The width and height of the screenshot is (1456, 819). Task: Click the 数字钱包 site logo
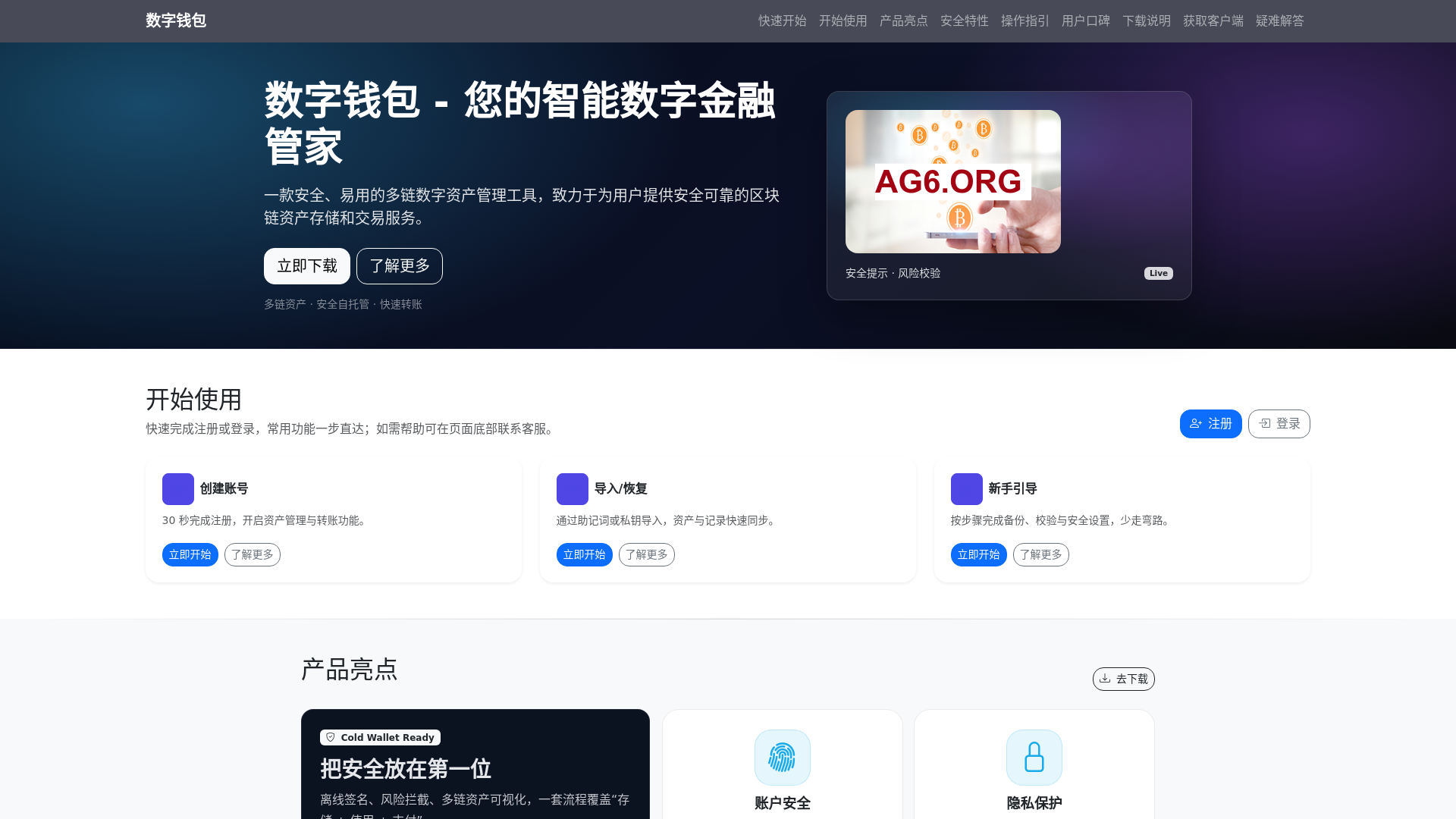pos(176,20)
